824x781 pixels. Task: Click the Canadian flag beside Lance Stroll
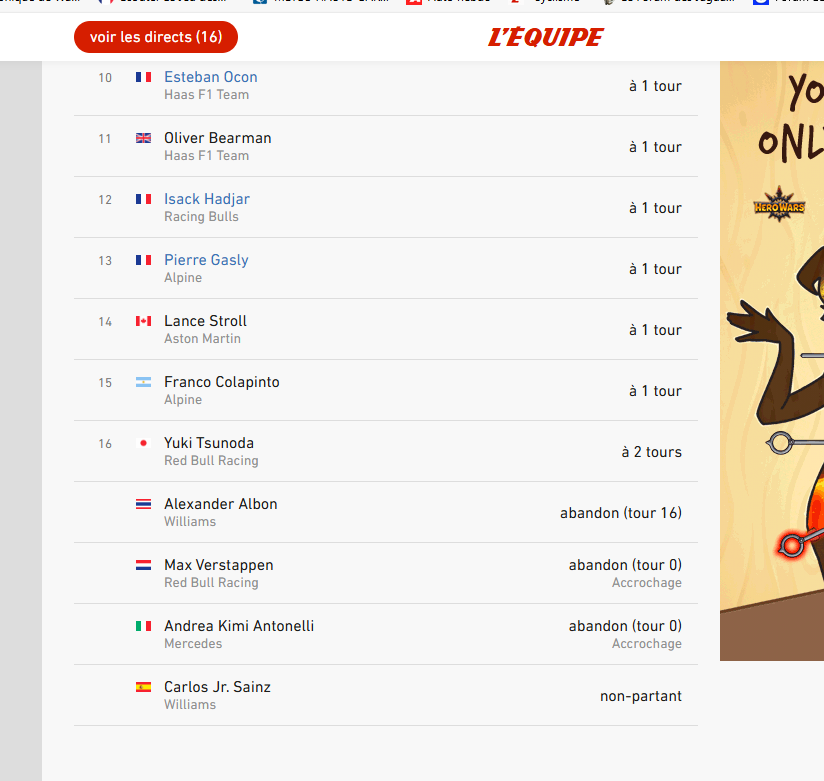(x=143, y=321)
